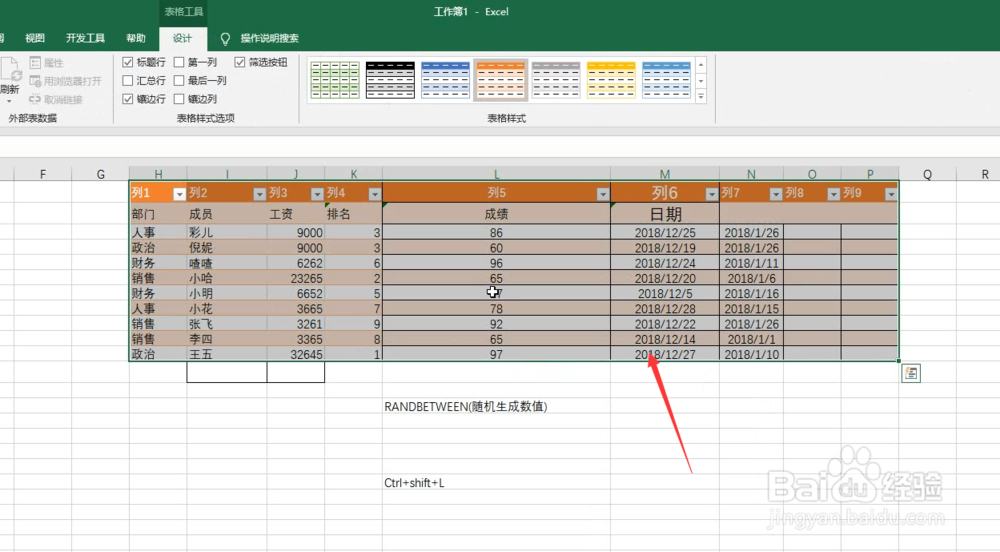Select the gray table style thumbnail
Image resolution: width=1000 pixels, height=552 pixels.
tap(556, 80)
